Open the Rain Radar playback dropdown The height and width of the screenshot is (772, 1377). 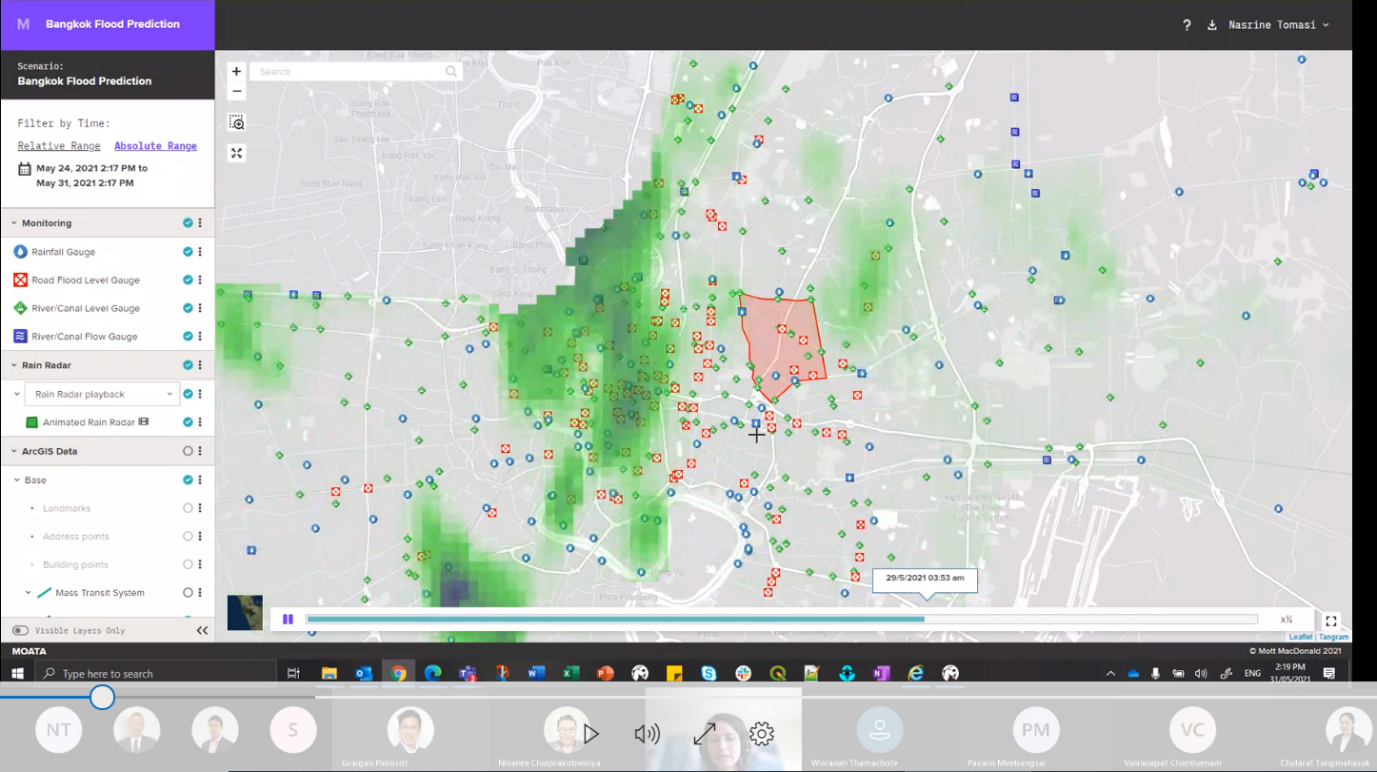pos(102,394)
